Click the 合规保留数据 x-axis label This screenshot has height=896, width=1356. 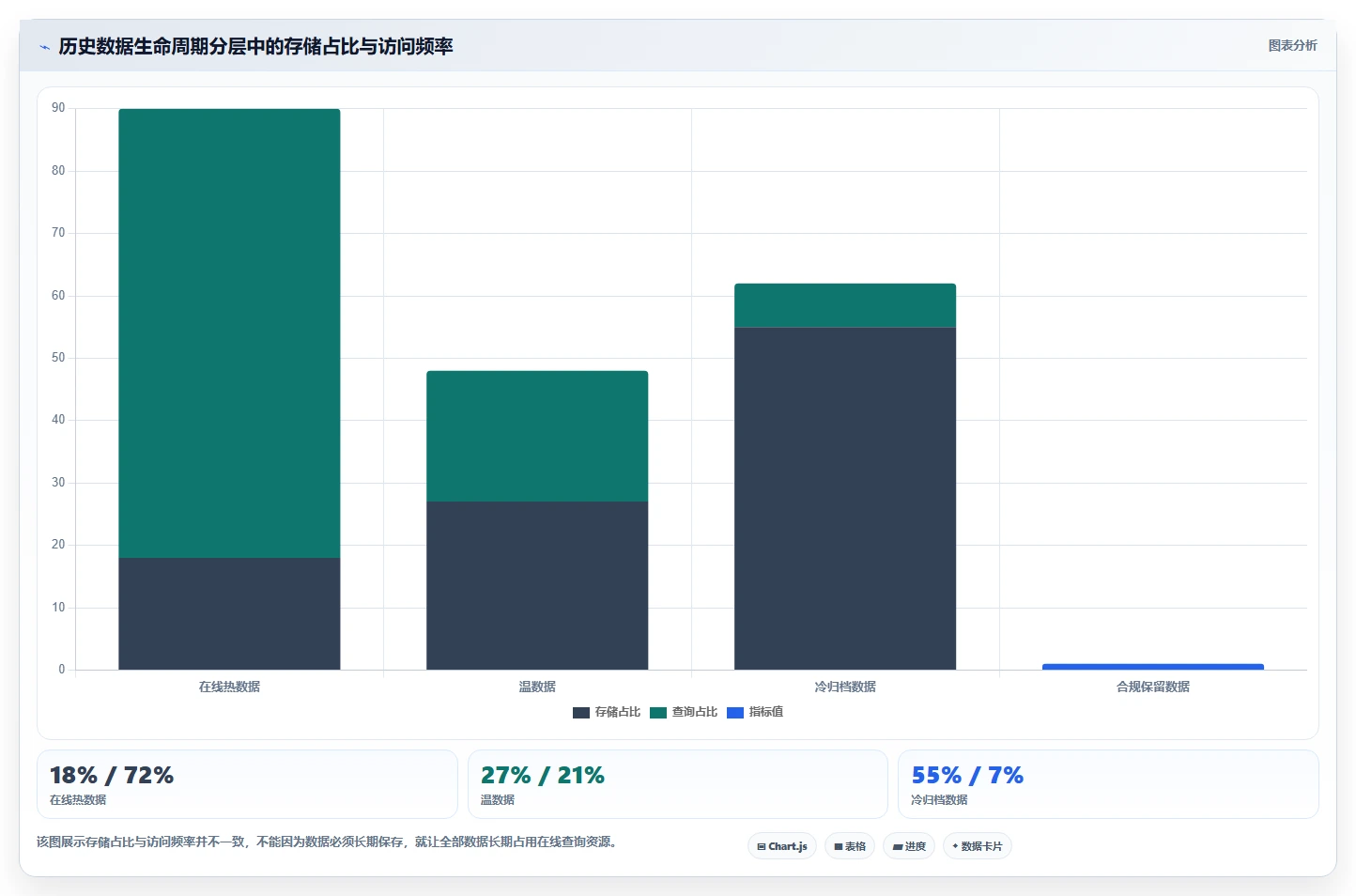coord(1153,687)
